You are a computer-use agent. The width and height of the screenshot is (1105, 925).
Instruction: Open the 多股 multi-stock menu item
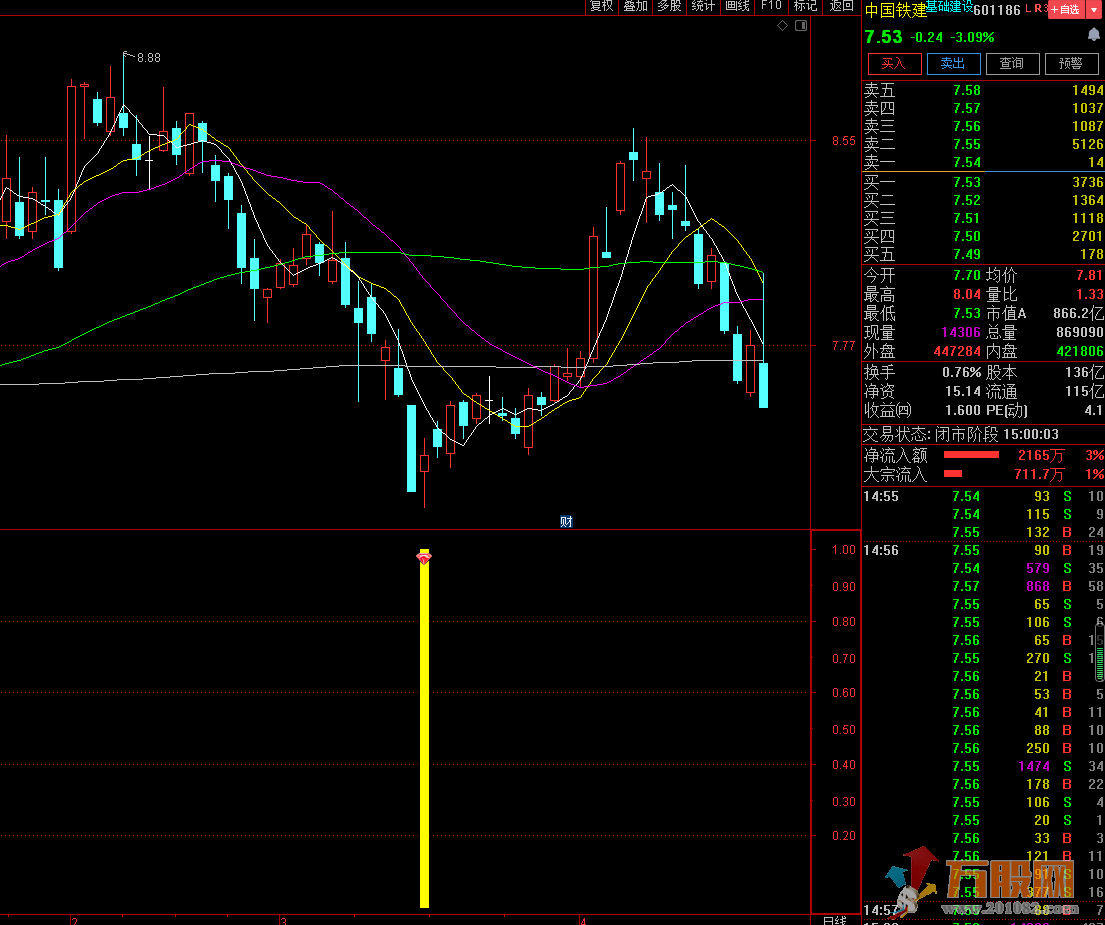[669, 6]
